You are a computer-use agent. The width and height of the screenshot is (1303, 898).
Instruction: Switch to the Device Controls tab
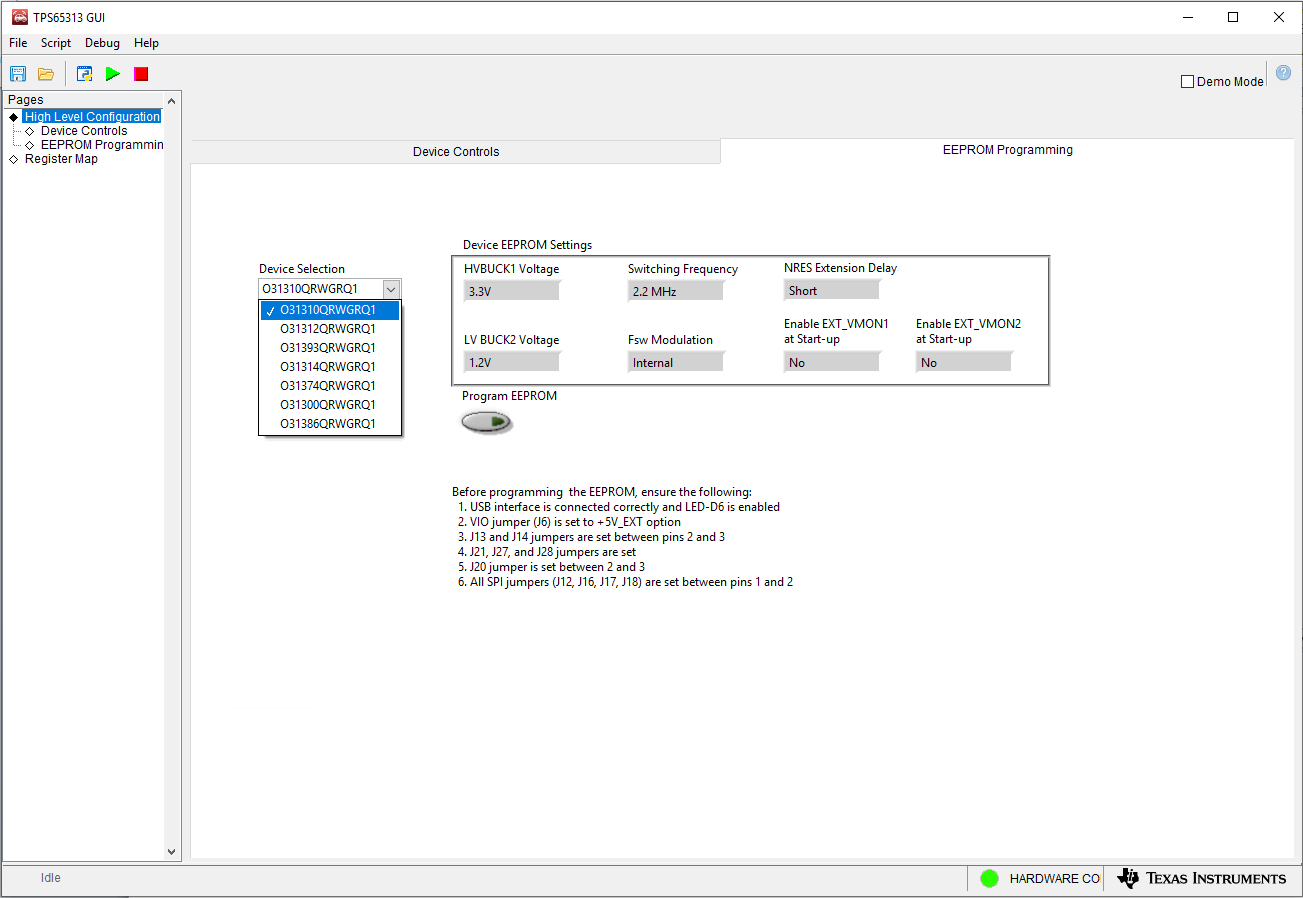456,152
